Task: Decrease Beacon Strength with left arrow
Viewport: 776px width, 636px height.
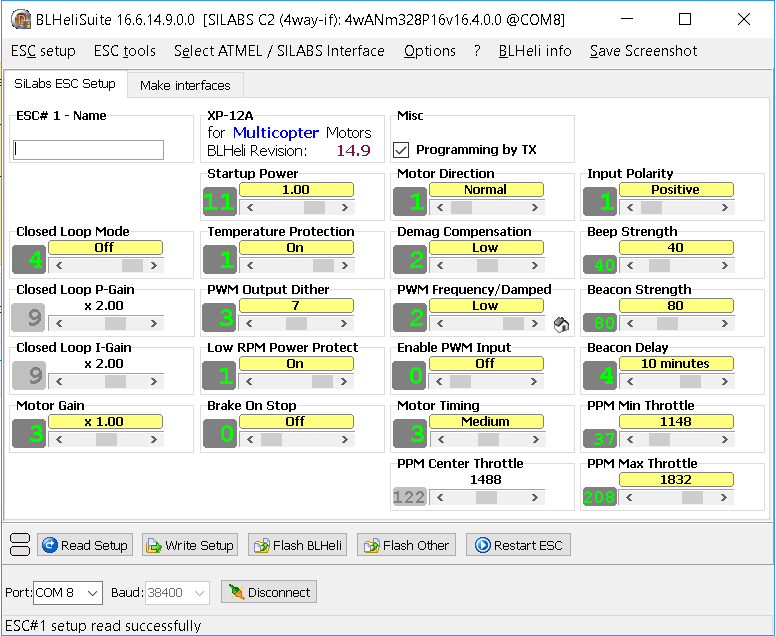Action: (630, 324)
